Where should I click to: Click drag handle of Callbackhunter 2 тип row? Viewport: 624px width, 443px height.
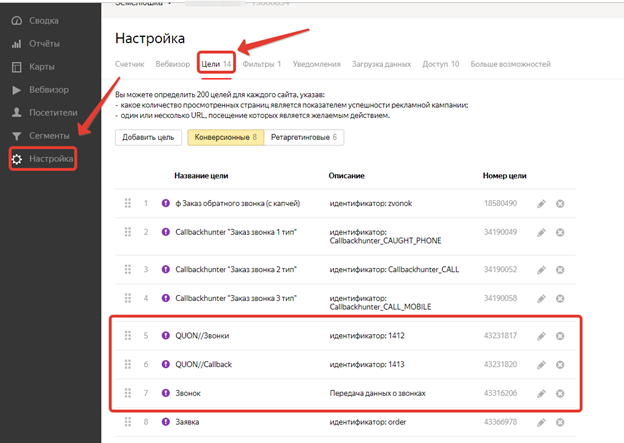coord(128,269)
